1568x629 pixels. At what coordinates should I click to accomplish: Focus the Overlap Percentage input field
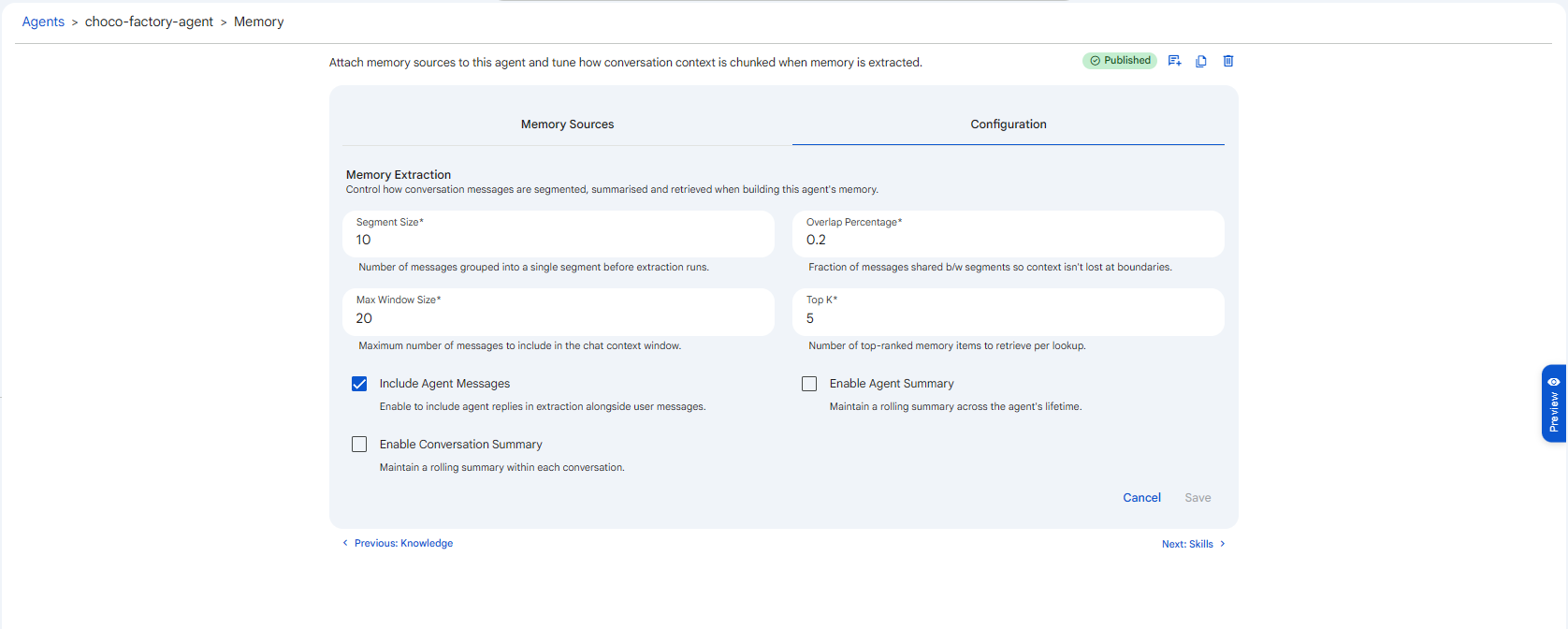point(1009,234)
